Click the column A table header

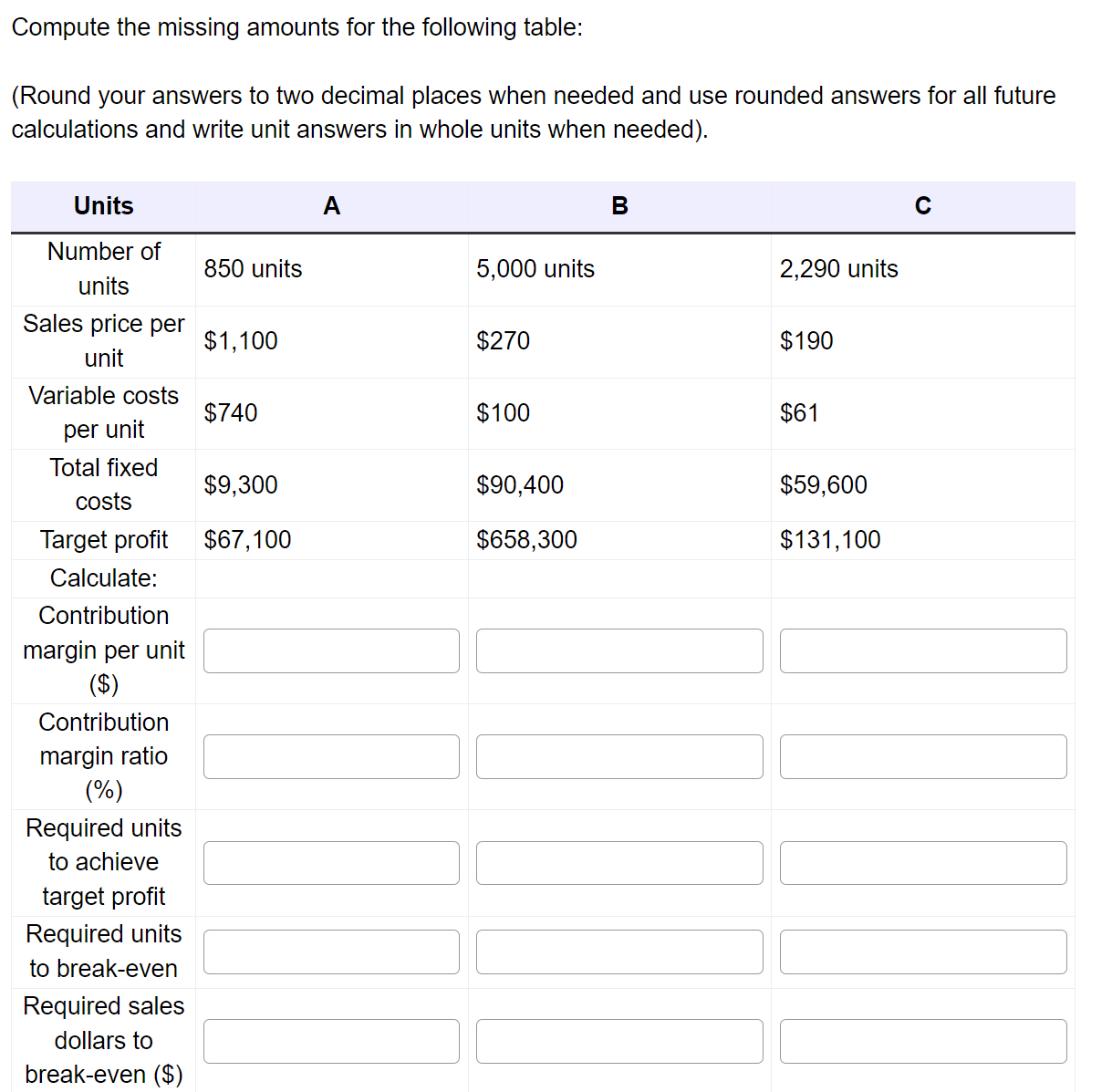[x=331, y=206]
